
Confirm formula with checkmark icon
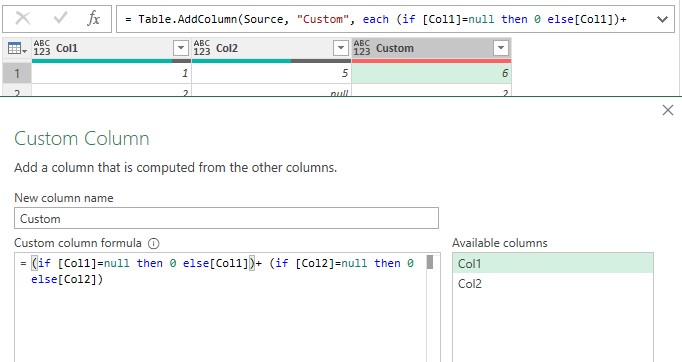coord(60,18)
